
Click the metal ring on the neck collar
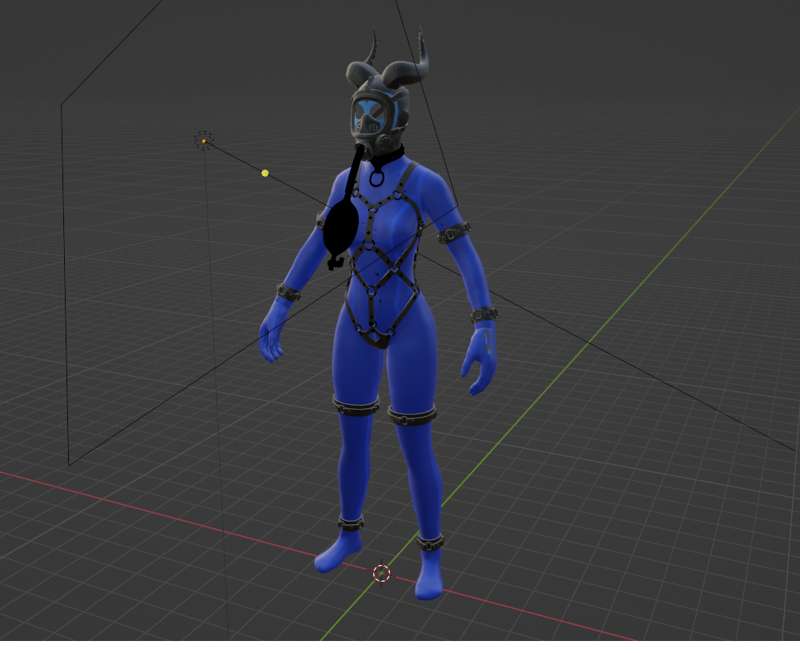[x=378, y=178]
